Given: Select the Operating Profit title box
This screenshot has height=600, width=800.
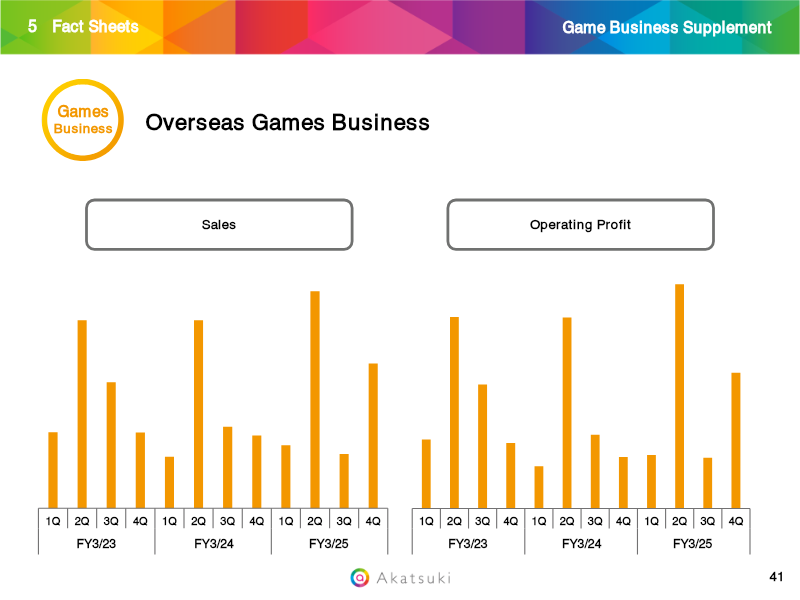Looking at the screenshot, I should click(x=580, y=224).
